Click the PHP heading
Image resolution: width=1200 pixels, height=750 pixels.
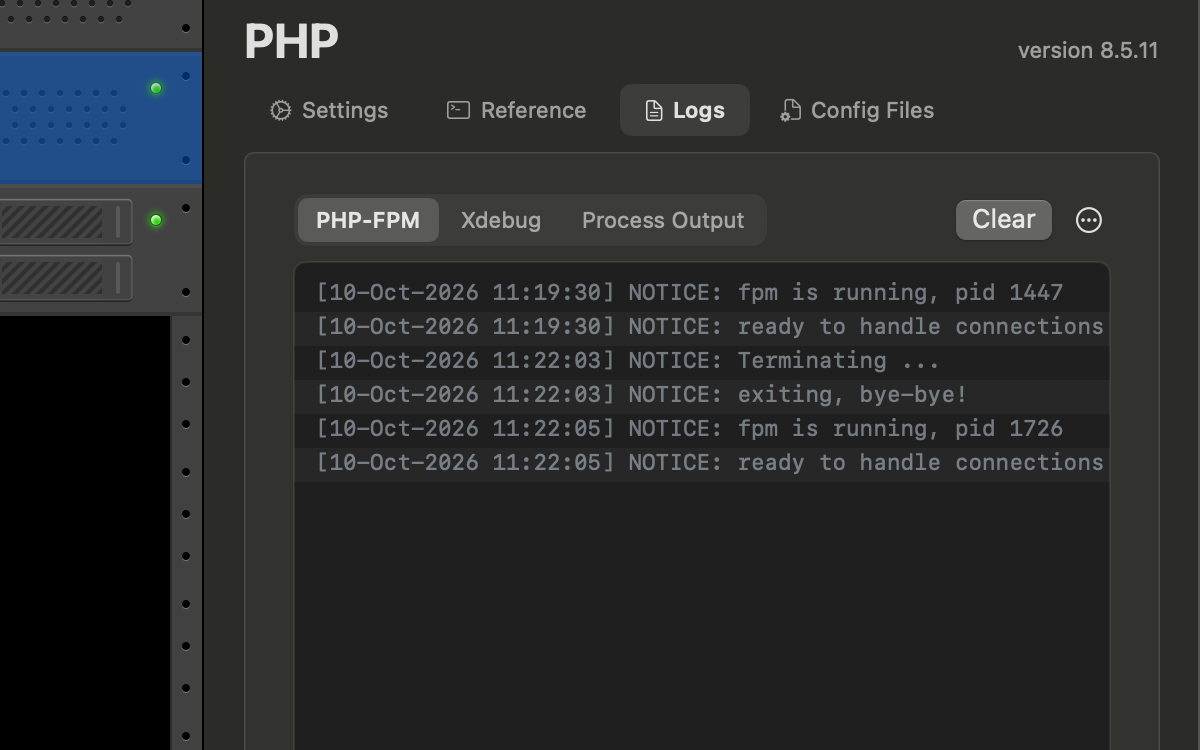(x=291, y=41)
